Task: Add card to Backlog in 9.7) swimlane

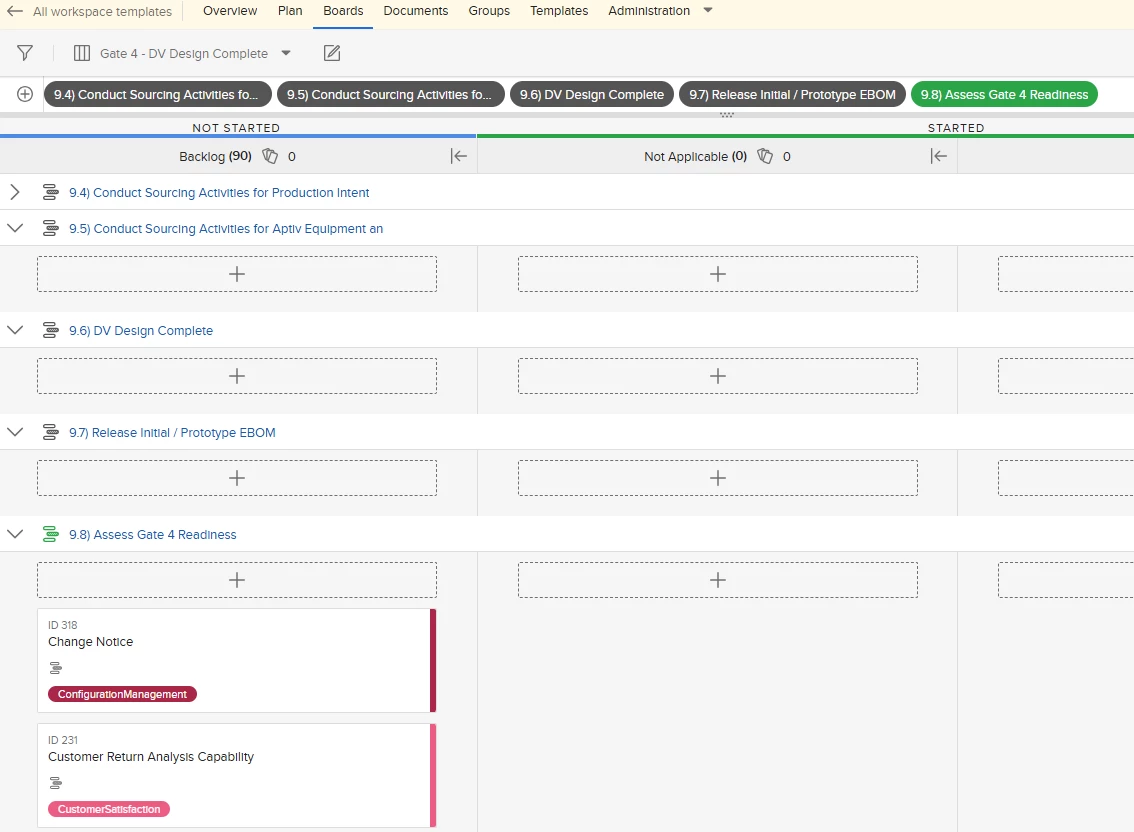Action: (236, 478)
